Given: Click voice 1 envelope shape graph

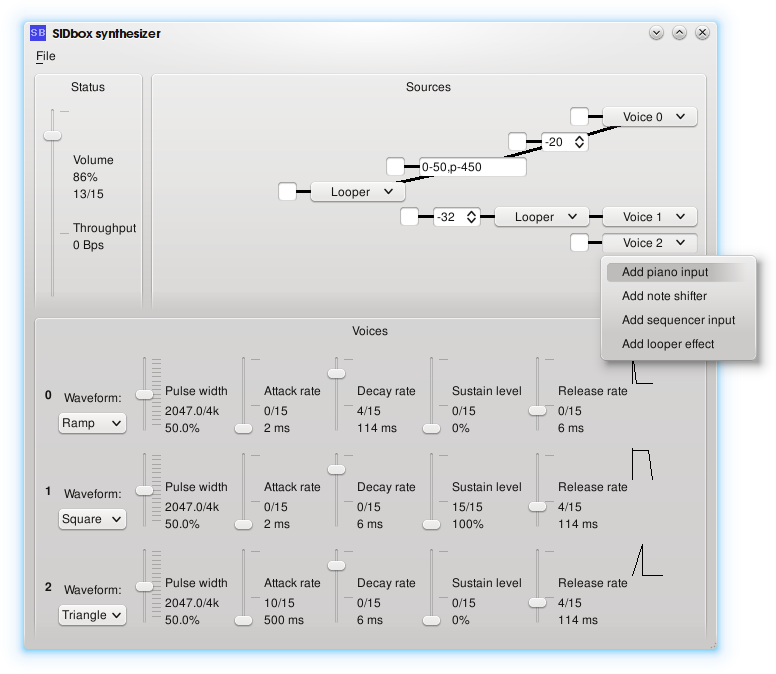Looking at the screenshot, I should pos(642,465).
